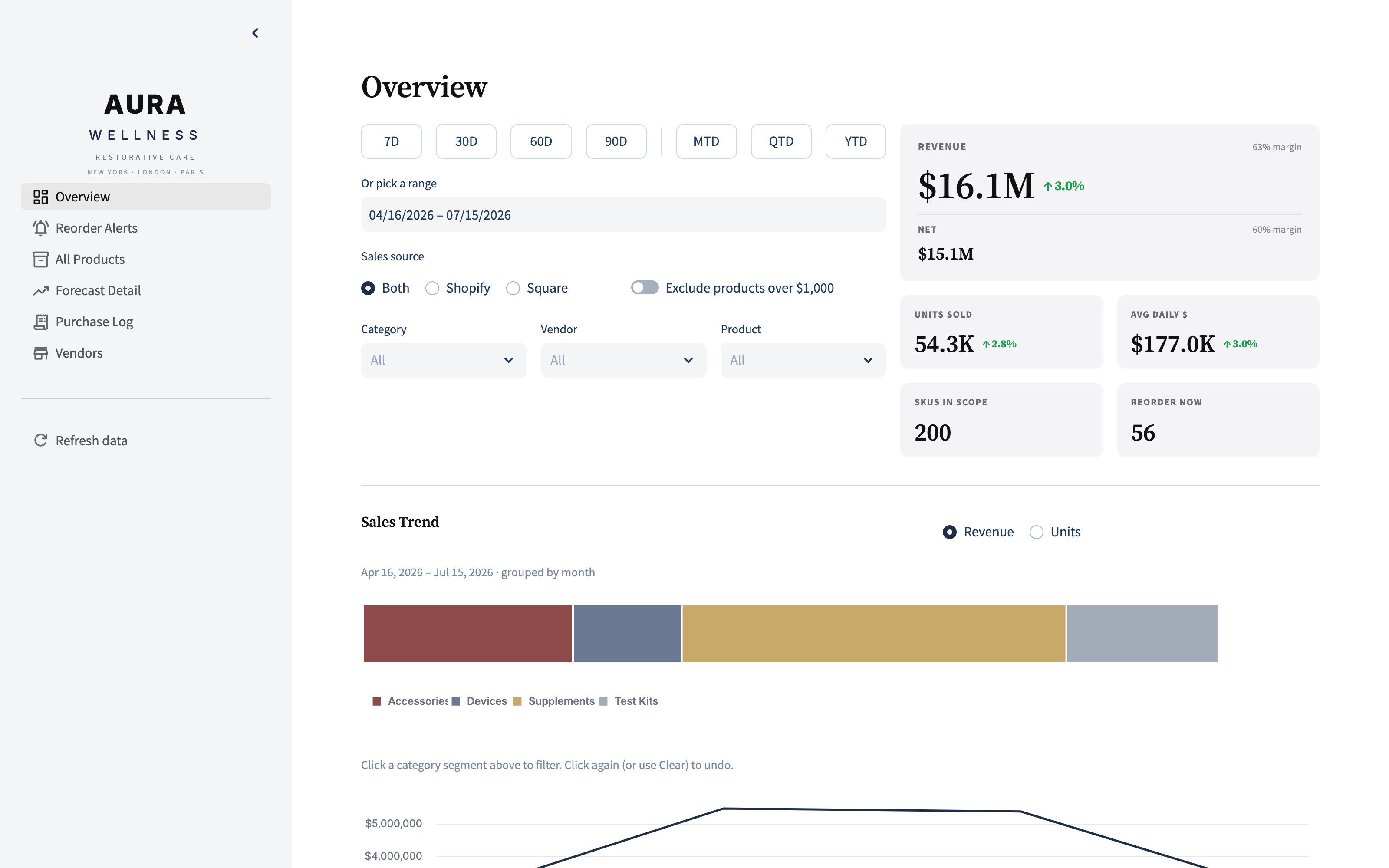Click the $15.1M net value
This screenshot has height=868, width=1389.
pyautogui.click(x=945, y=254)
